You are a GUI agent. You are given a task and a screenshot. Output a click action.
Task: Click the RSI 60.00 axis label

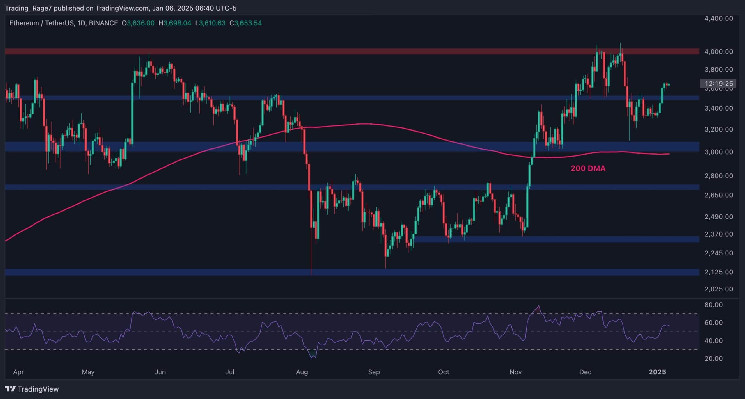(x=715, y=323)
